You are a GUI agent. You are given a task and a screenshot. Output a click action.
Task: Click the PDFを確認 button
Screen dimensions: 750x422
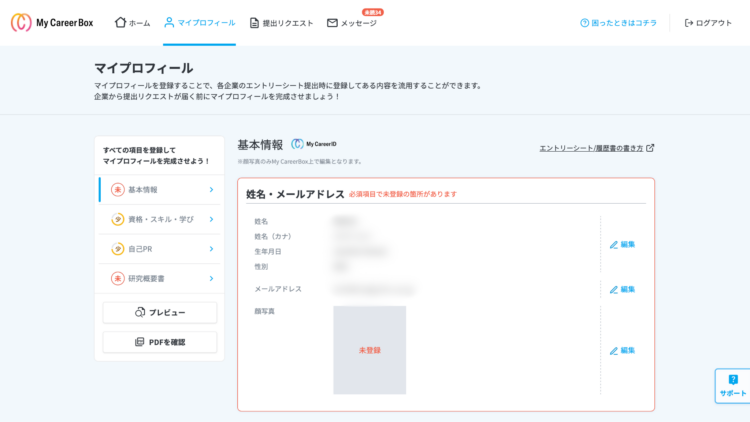click(160, 342)
